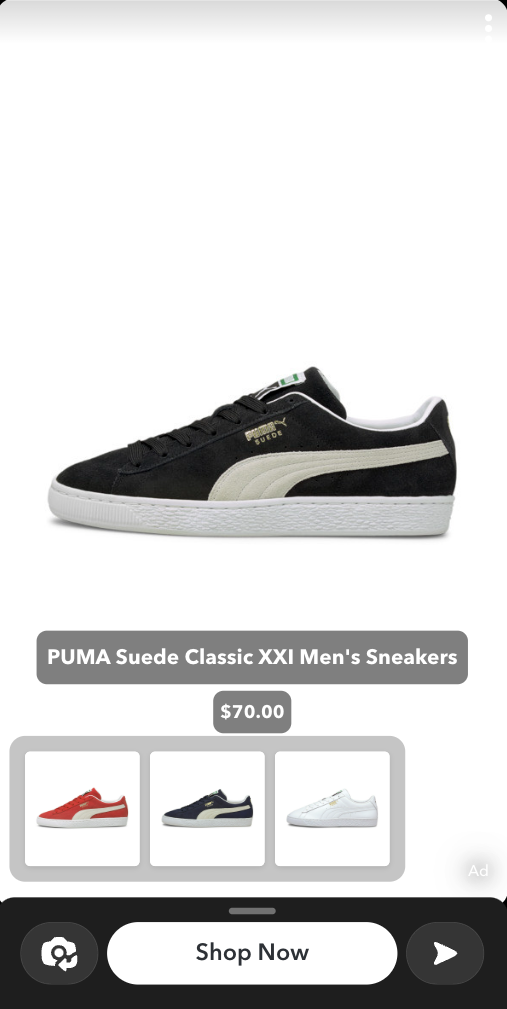Click the gold PUMA Suede logo on shoe

pos(265,432)
